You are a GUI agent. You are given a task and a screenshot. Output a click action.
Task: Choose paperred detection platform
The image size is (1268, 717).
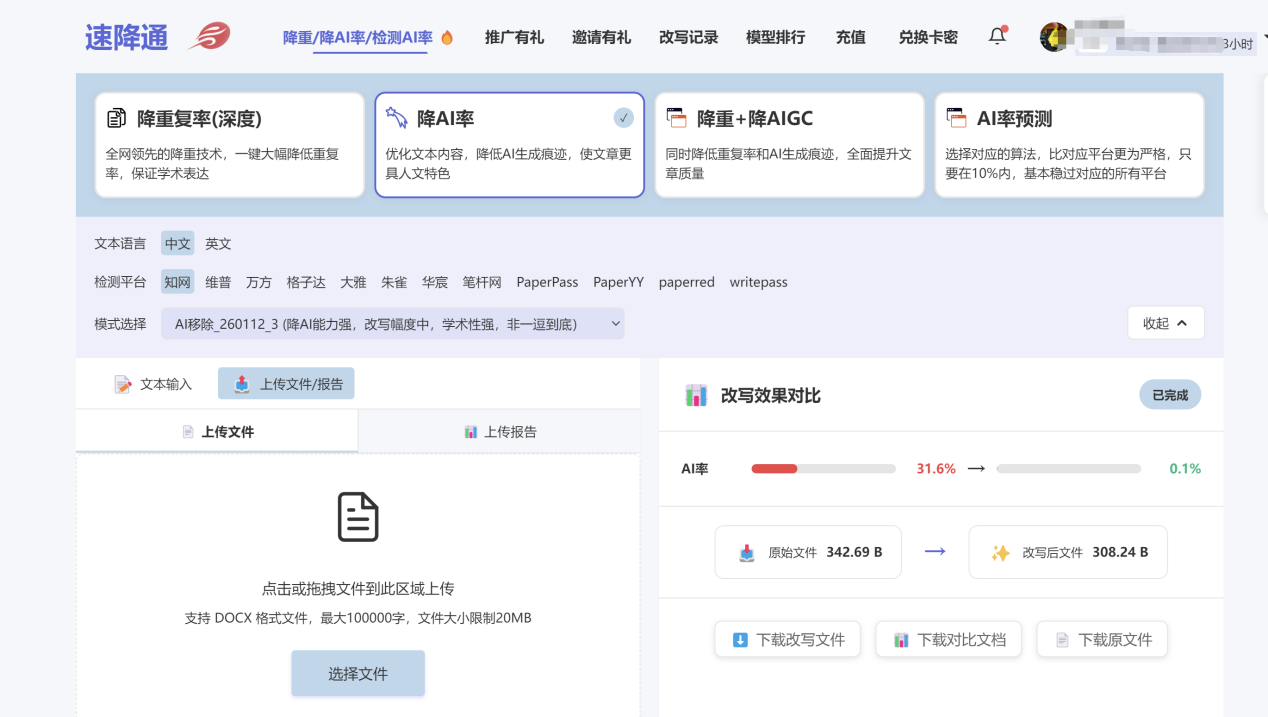[687, 282]
